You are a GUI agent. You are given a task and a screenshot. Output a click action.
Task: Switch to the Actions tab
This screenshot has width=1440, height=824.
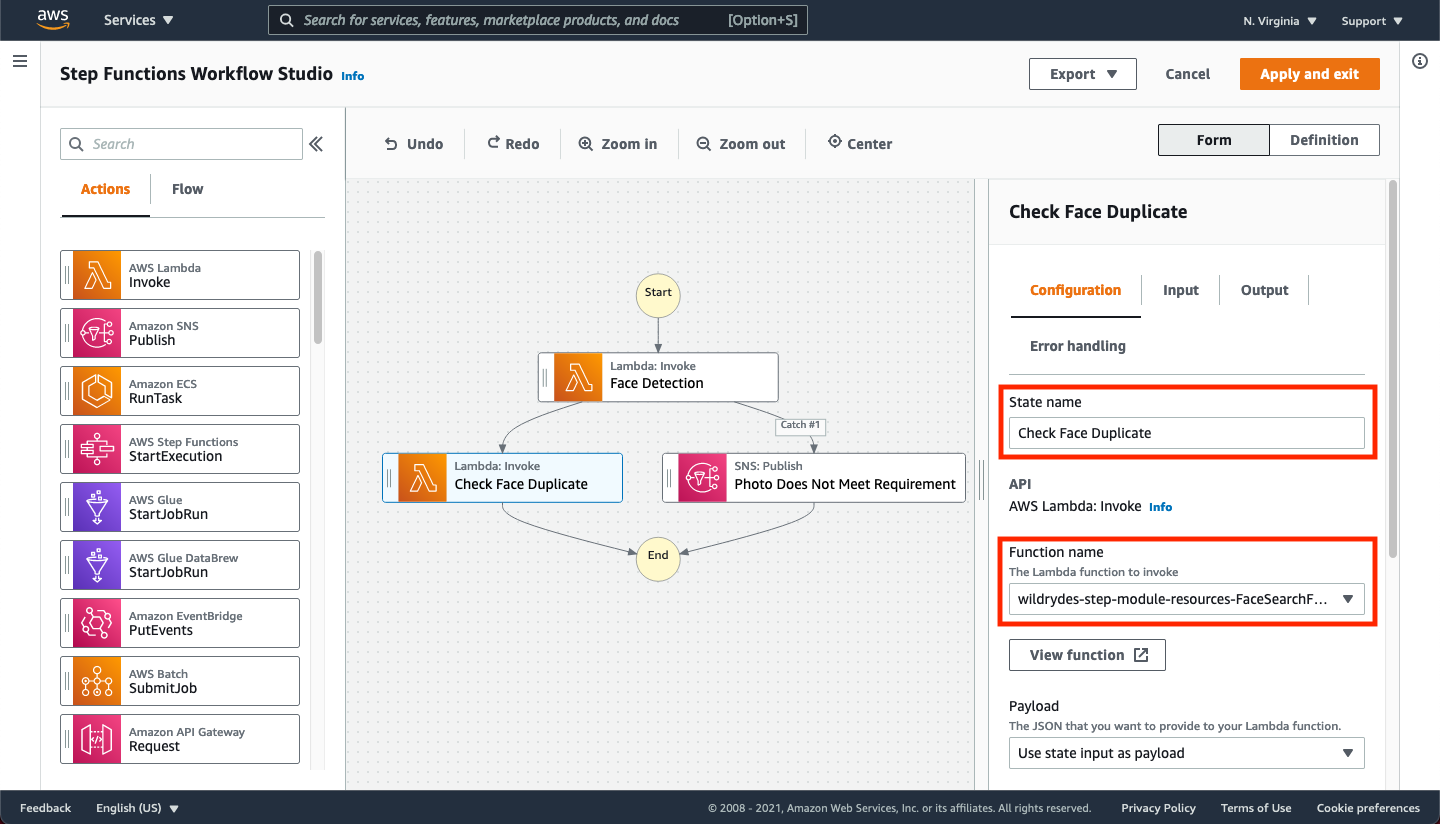pyautogui.click(x=105, y=189)
